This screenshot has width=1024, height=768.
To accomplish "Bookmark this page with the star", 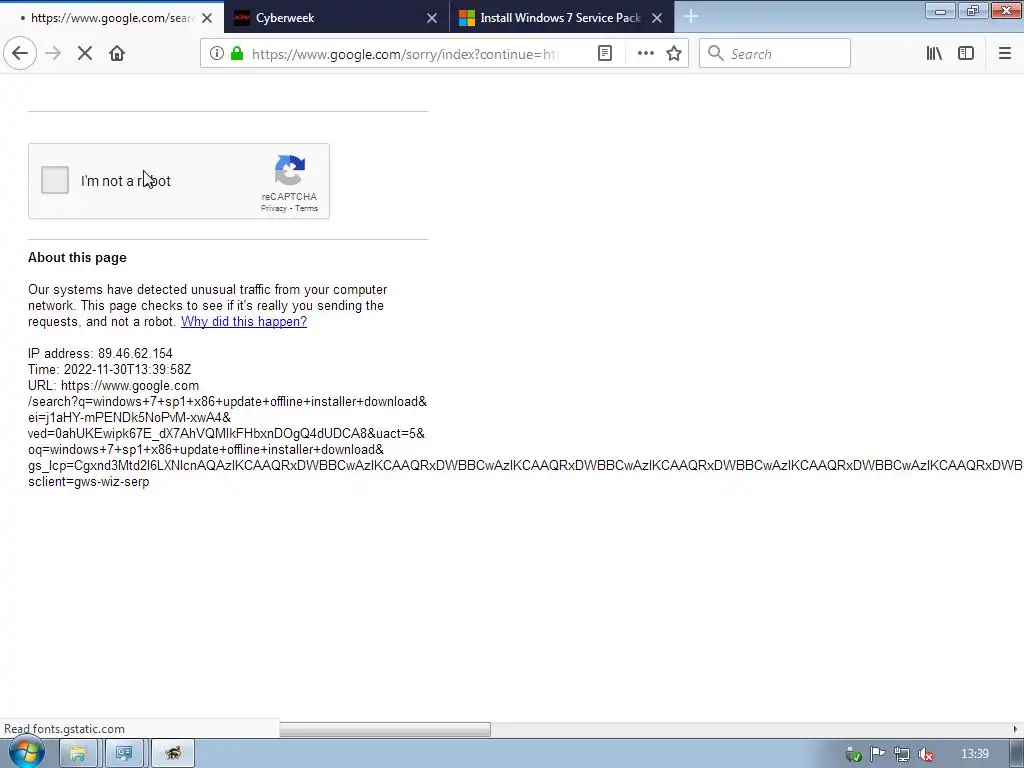I will [x=674, y=54].
